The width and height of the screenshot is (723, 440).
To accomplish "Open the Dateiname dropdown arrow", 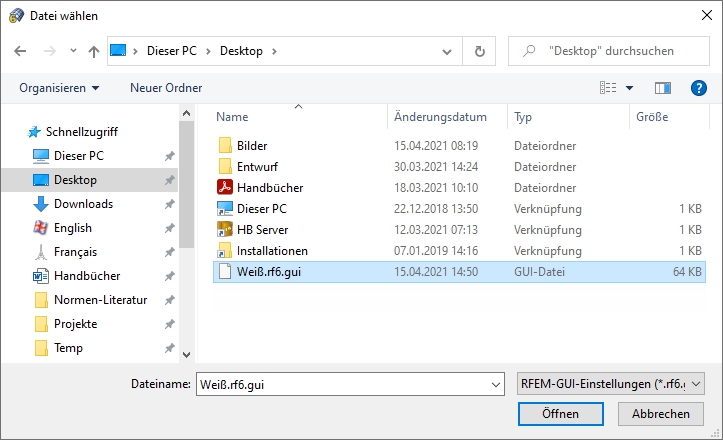I will pyautogui.click(x=496, y=385).
